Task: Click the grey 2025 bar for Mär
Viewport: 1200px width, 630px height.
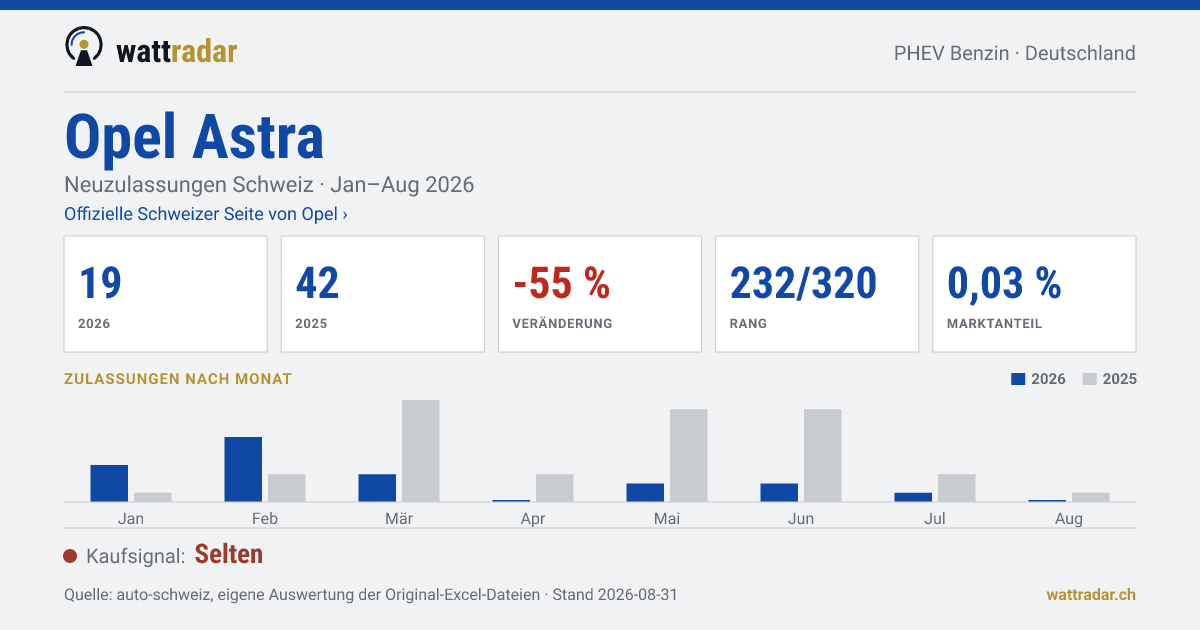Action: pyautogui.click(x=421, y=451)
